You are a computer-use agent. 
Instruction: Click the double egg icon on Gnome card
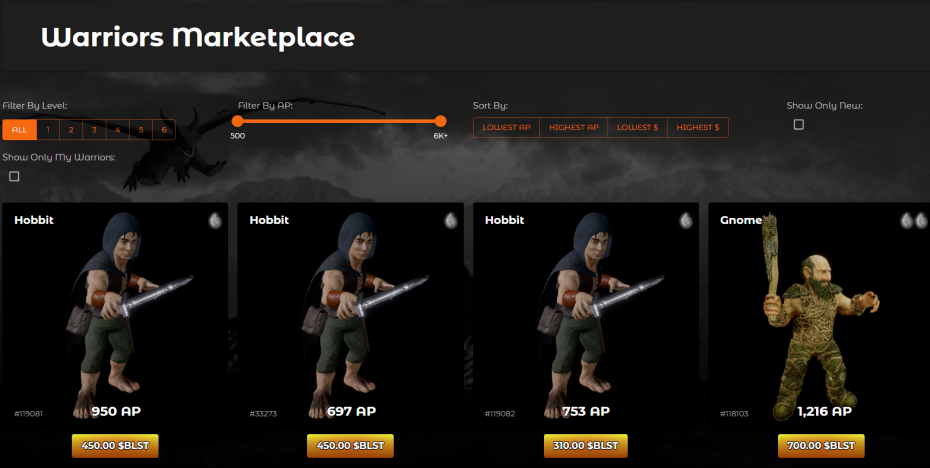point(913,221)
